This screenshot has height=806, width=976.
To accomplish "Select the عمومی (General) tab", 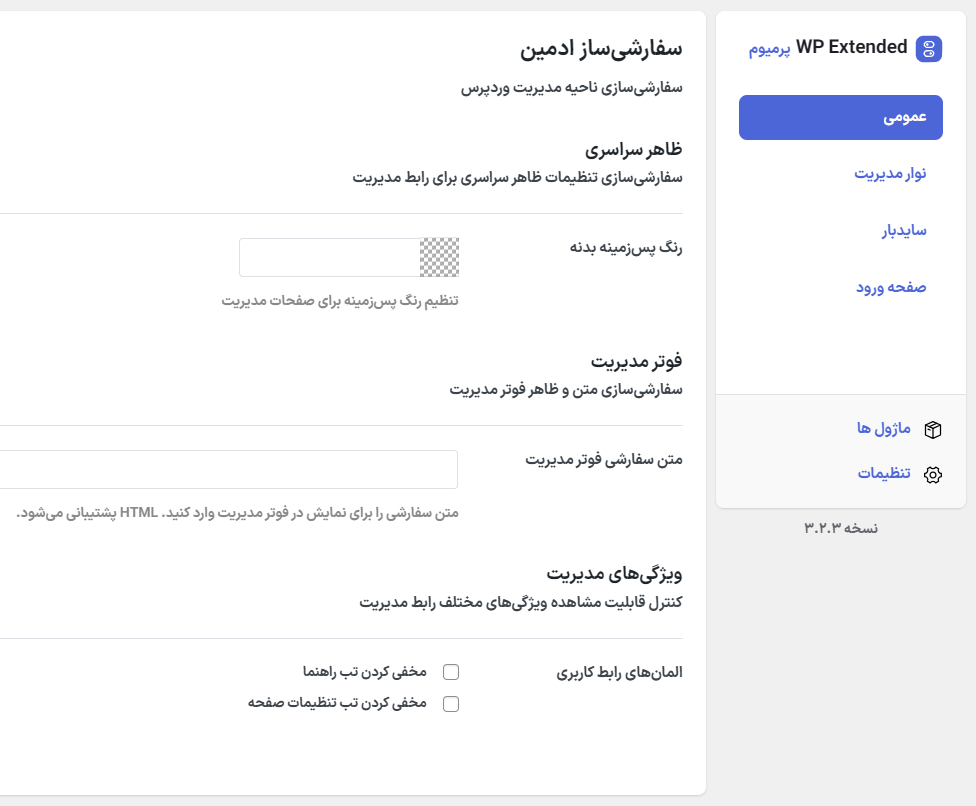I will point(840,117).
